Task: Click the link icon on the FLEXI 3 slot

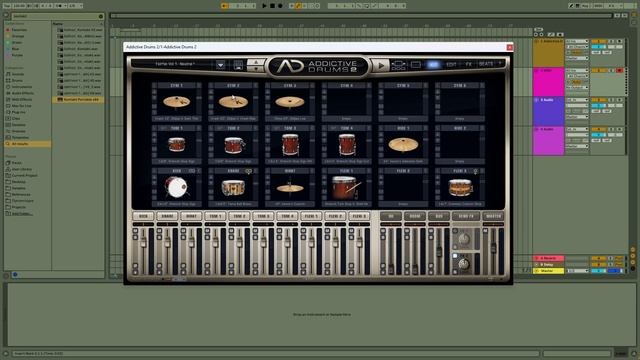Action: click(475, 171)
